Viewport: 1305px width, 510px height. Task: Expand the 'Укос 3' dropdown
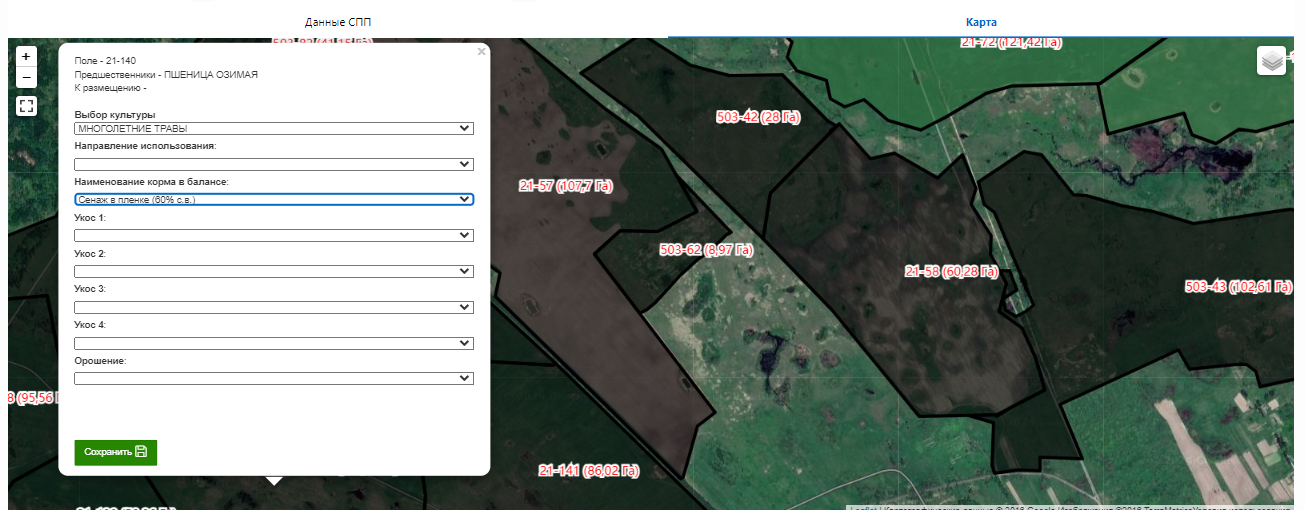coord(274,307)
